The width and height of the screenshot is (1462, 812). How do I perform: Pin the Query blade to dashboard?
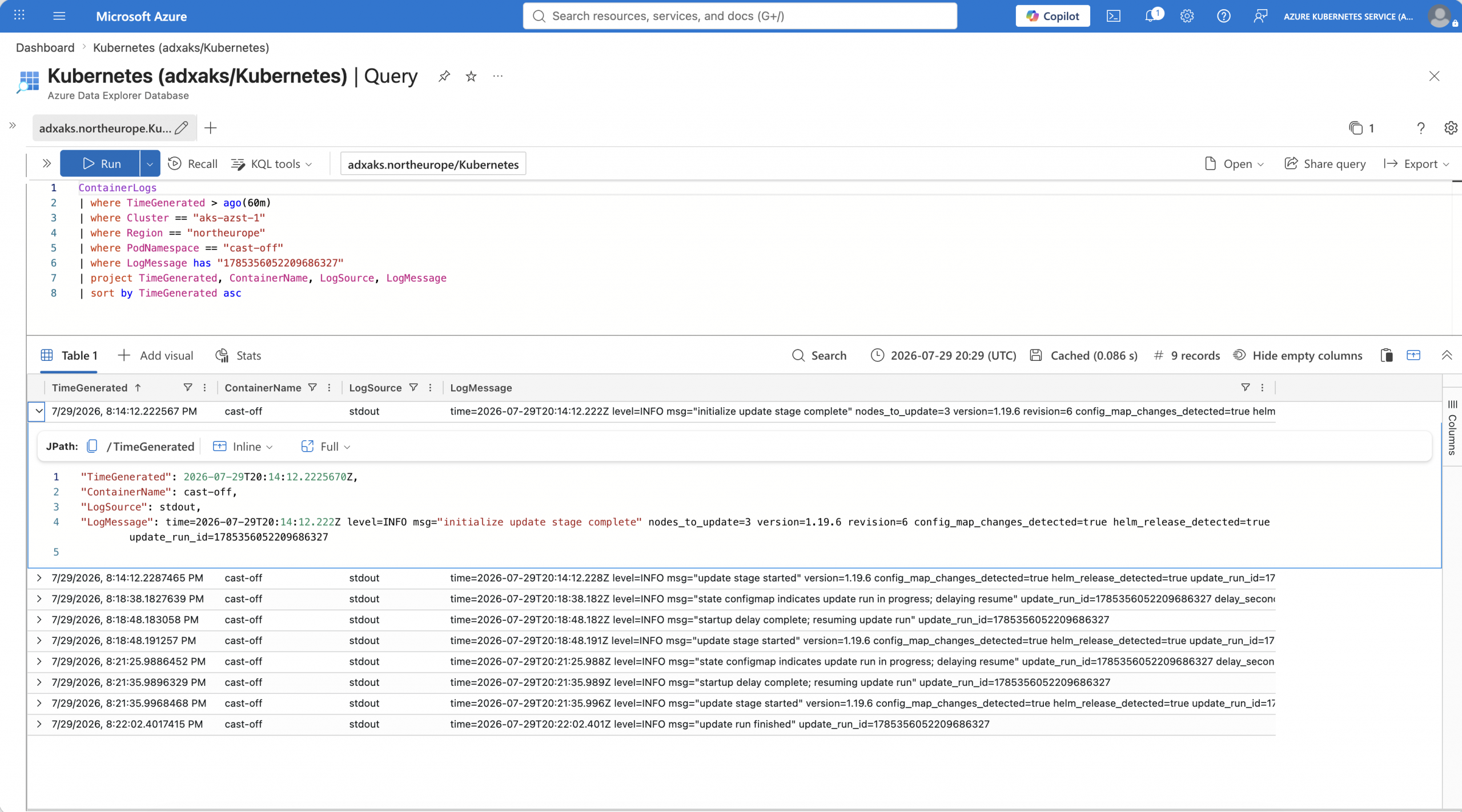[x=444, y=76]
